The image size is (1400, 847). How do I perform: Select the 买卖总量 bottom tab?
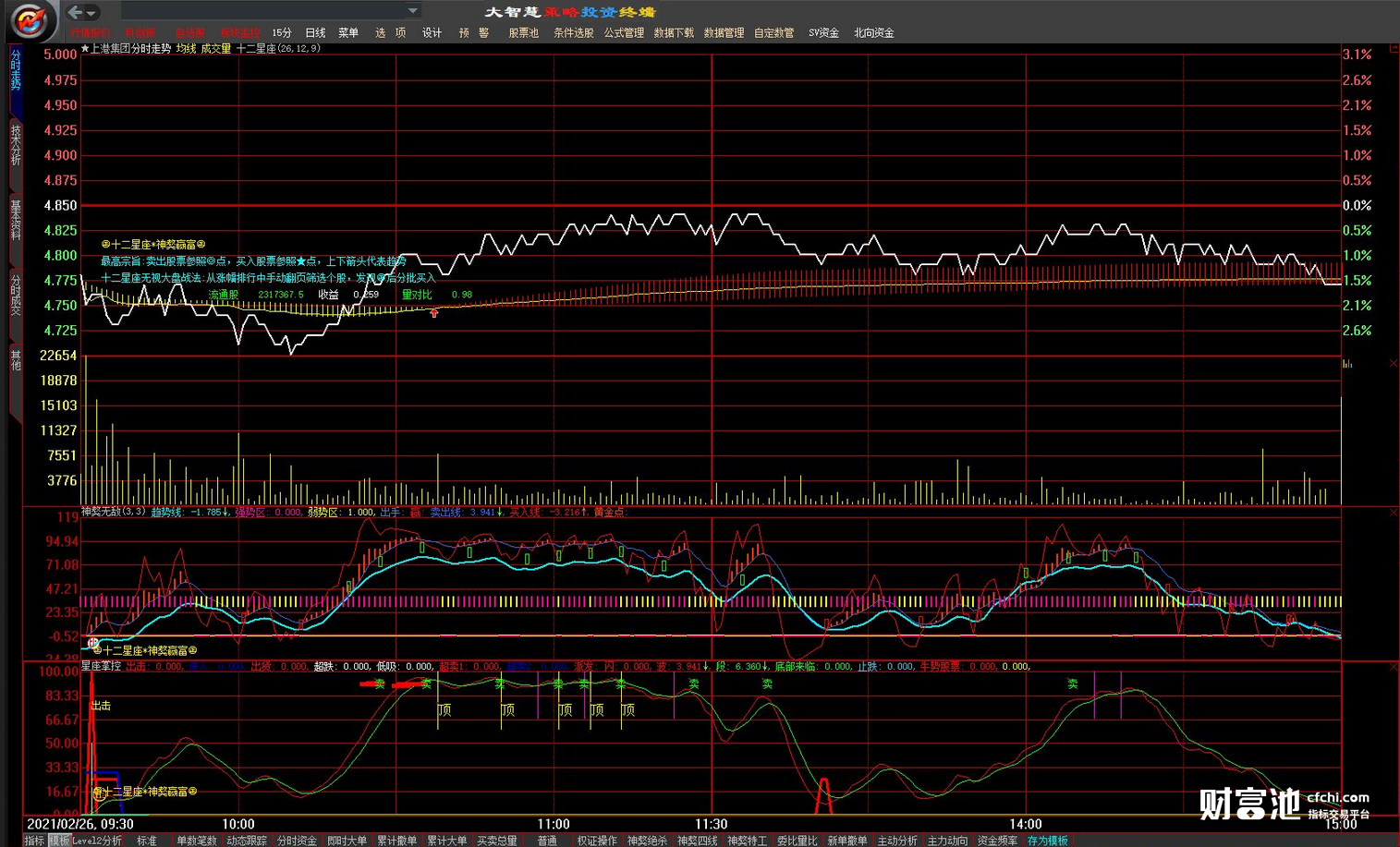pos(497,841)
